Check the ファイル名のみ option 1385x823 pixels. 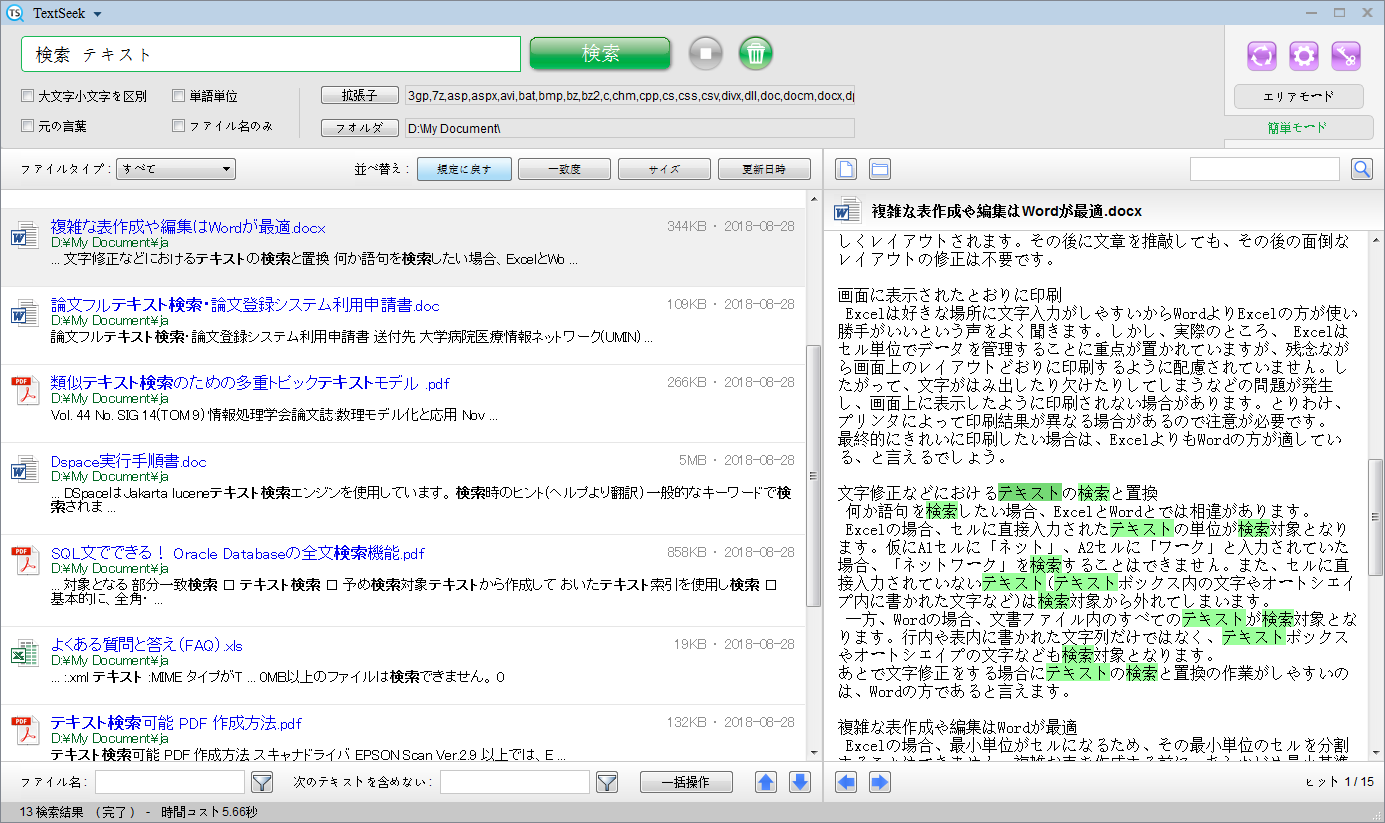179,127
